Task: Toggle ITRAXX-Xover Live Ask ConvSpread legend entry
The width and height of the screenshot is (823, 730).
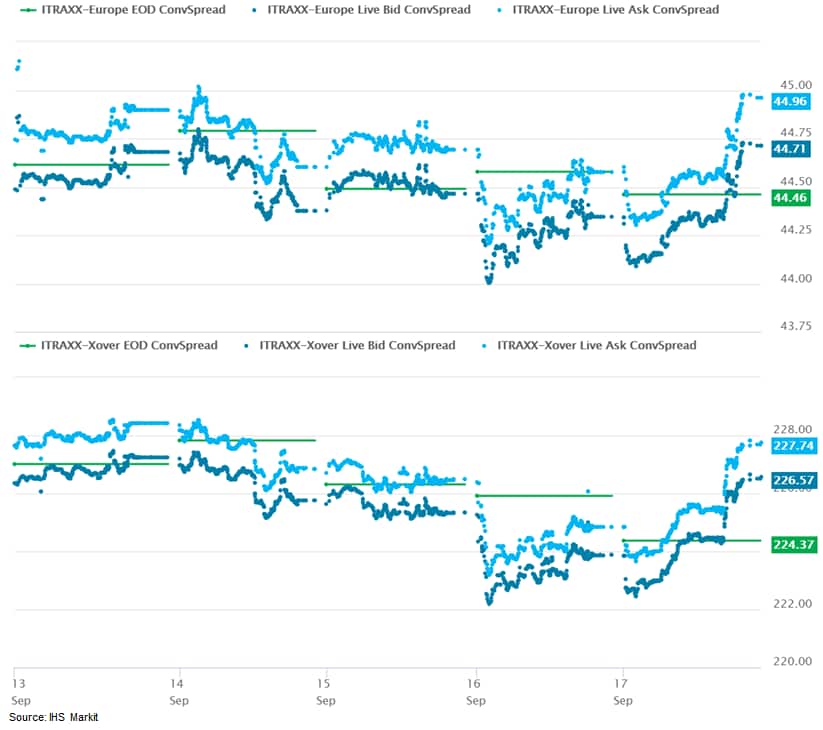Action: (x=596, y=345)
